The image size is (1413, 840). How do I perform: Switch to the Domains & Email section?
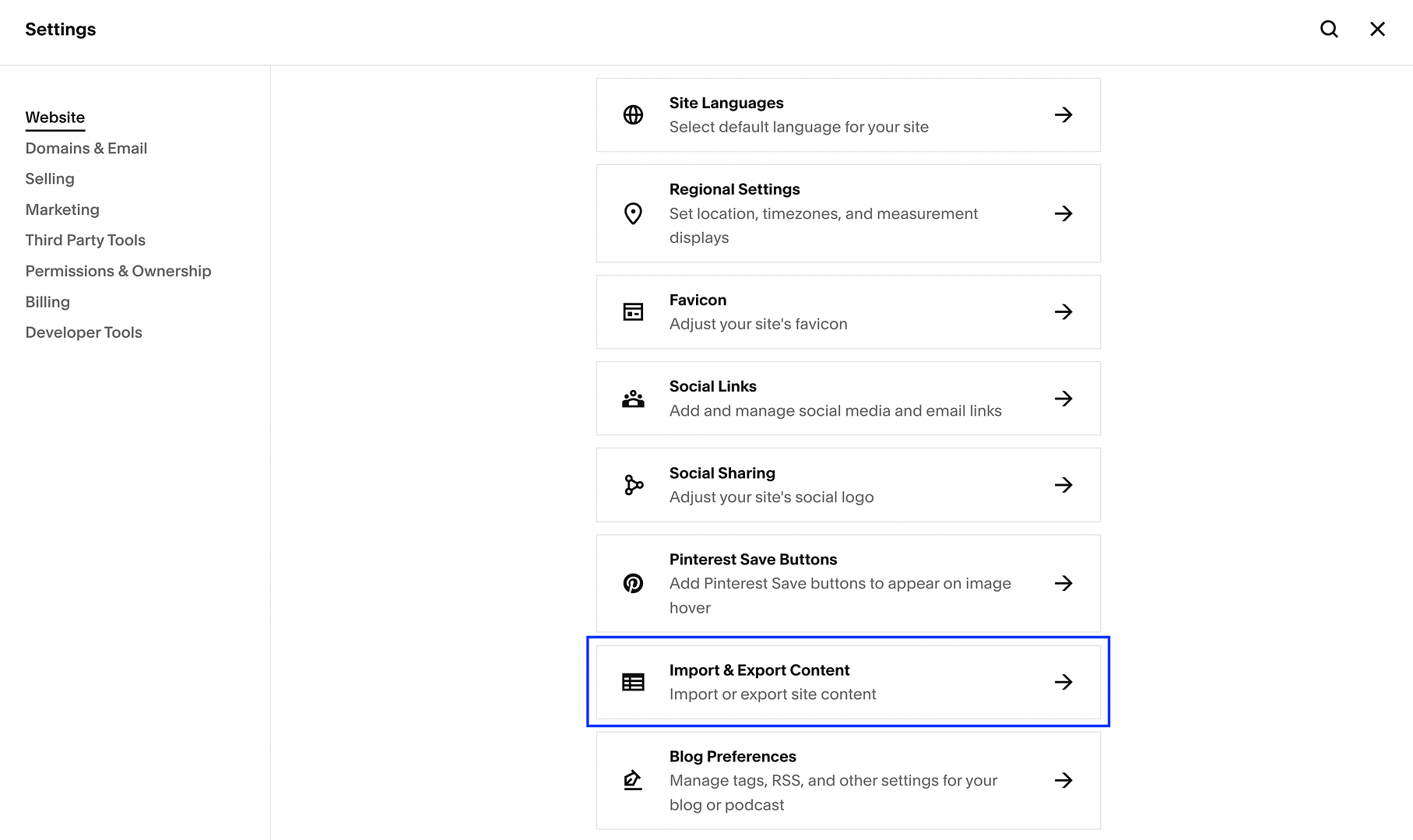pyautogui.click(x=86, y=148)
